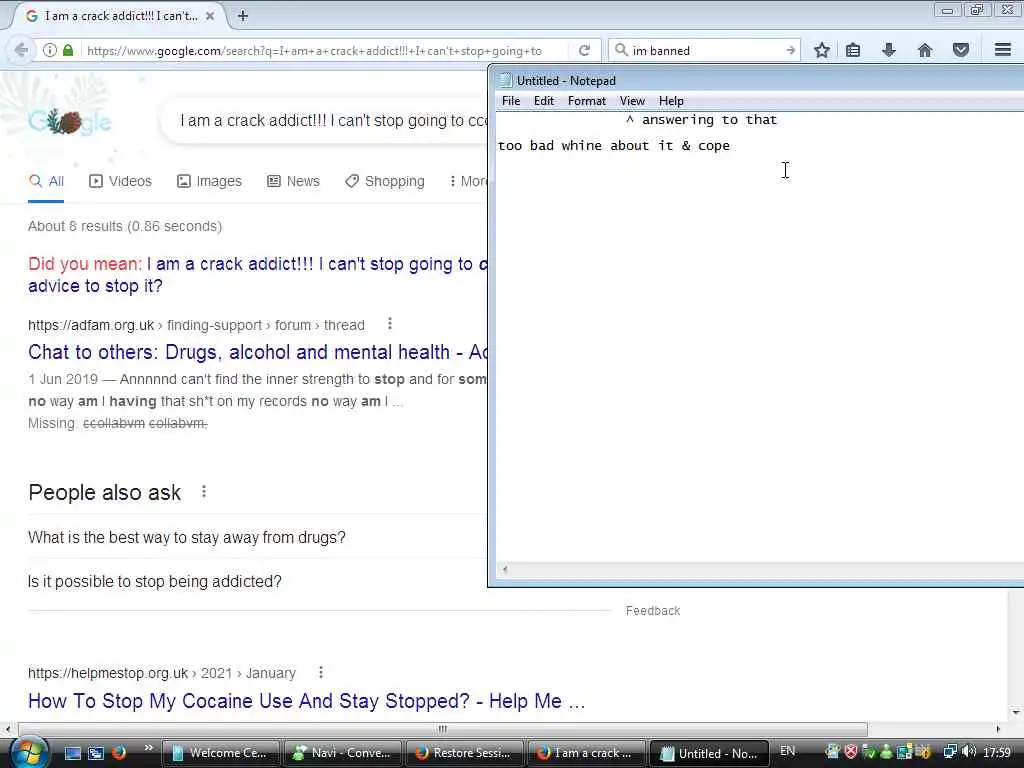
Task: Open the site information icon in address bar
Action: (x=50, y=50)
